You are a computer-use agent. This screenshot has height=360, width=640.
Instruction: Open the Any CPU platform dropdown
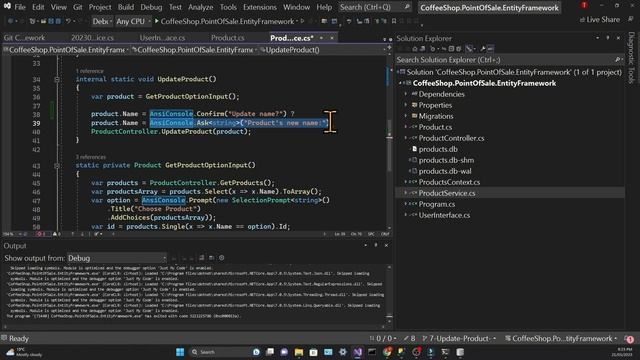(133, 21)
